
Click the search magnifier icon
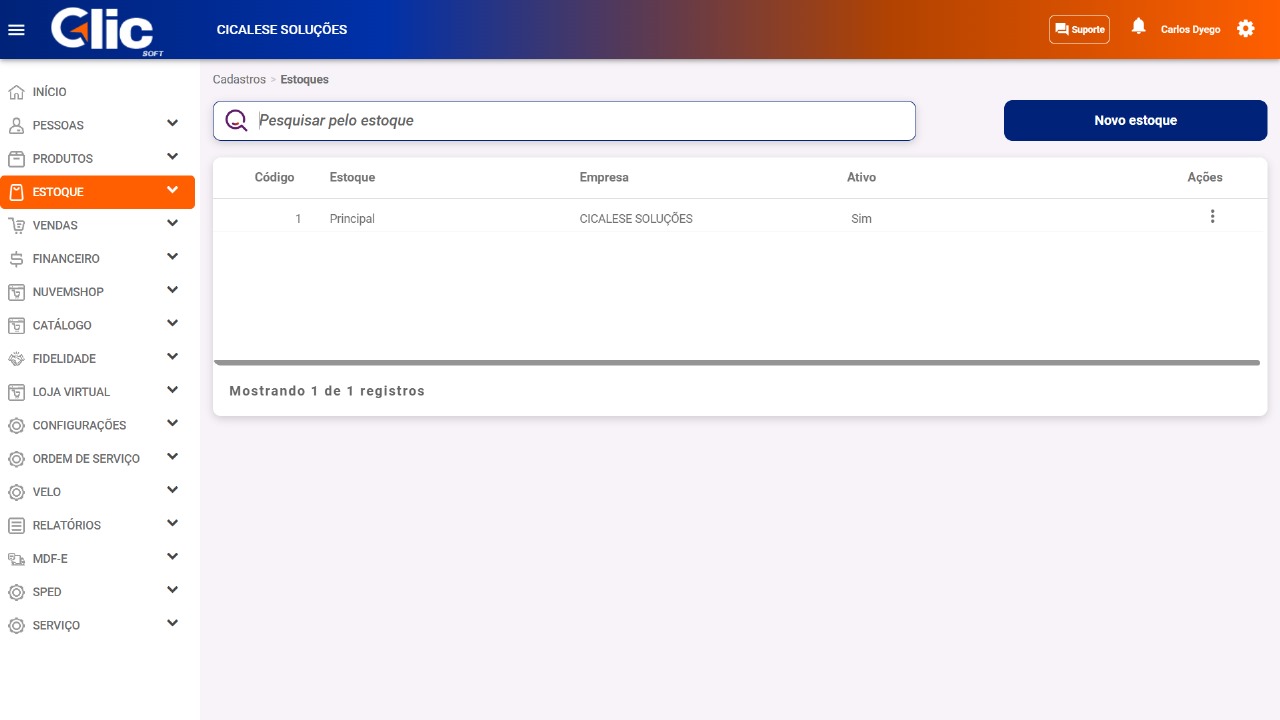[x=236, y=121]
